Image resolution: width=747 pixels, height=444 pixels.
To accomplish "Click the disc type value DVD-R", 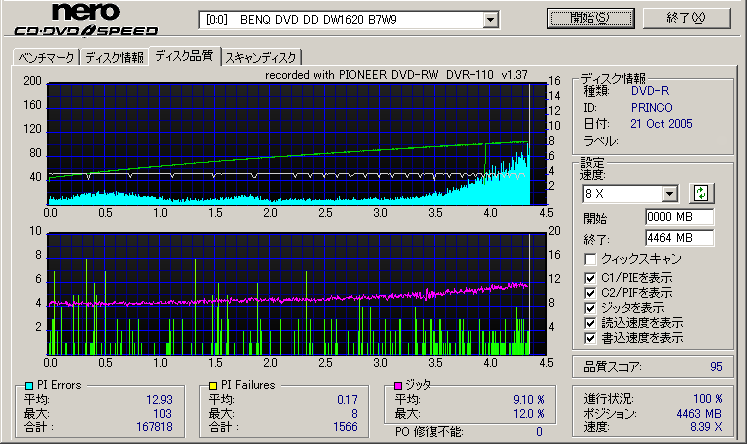I will click(650, 91).
